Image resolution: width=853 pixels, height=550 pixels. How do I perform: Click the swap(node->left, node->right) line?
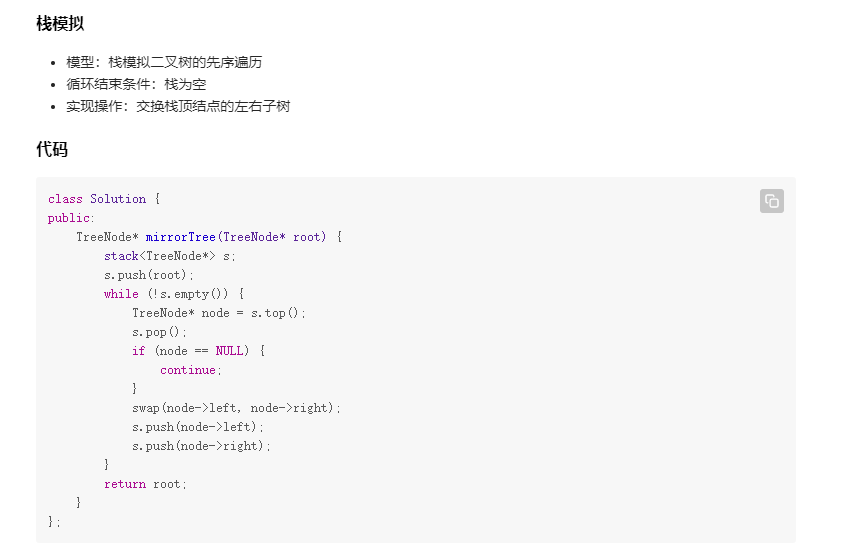pos(236,408)
